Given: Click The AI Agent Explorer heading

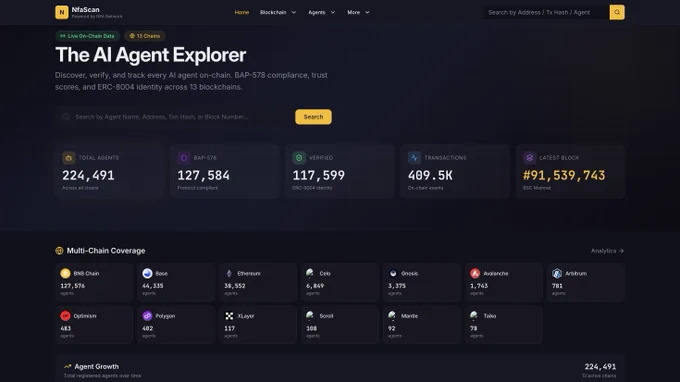Looking at the screenshot, I should 150,55.
